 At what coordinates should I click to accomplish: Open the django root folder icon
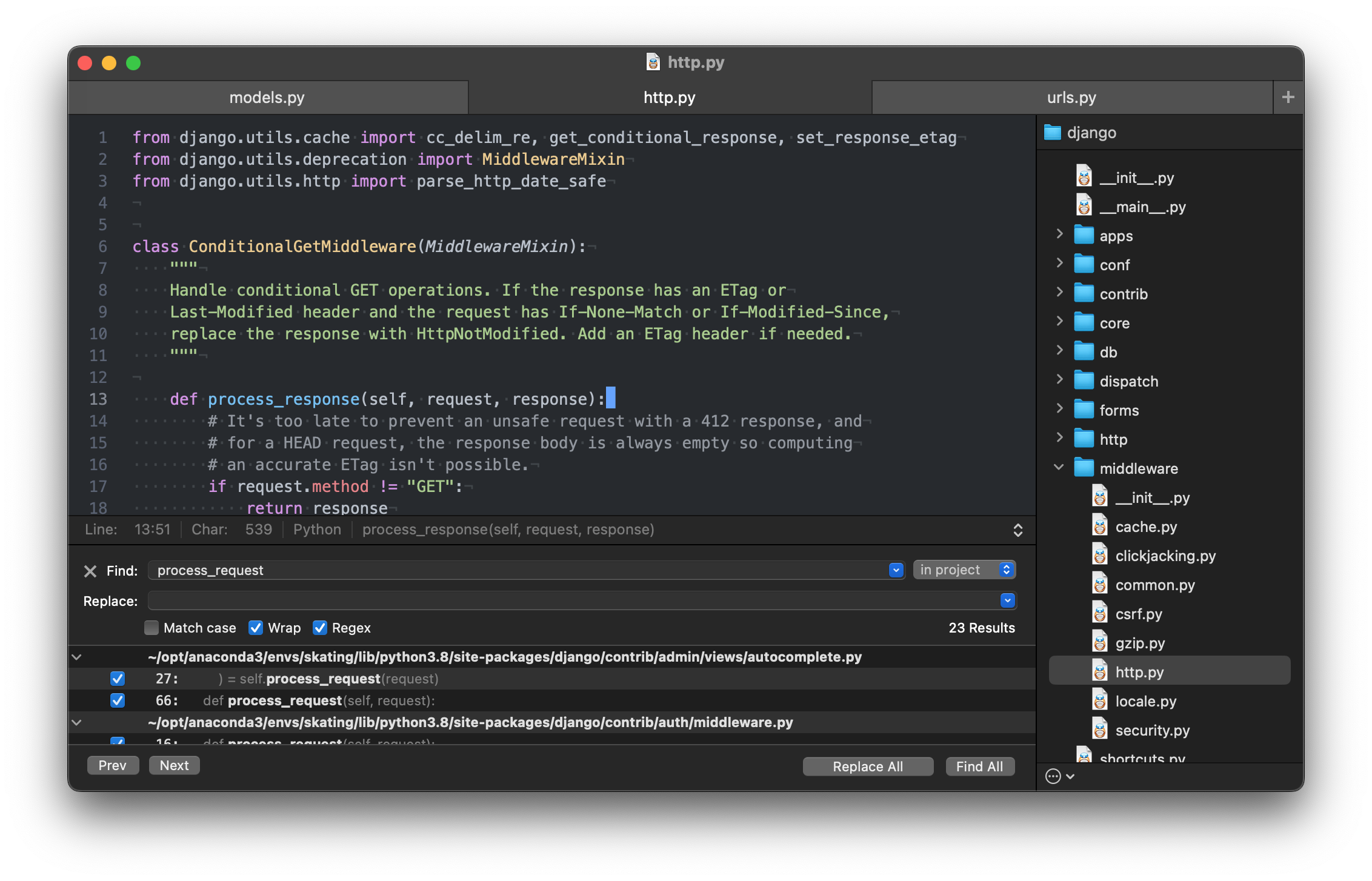pyautogui.click(x=1053, y=132)
